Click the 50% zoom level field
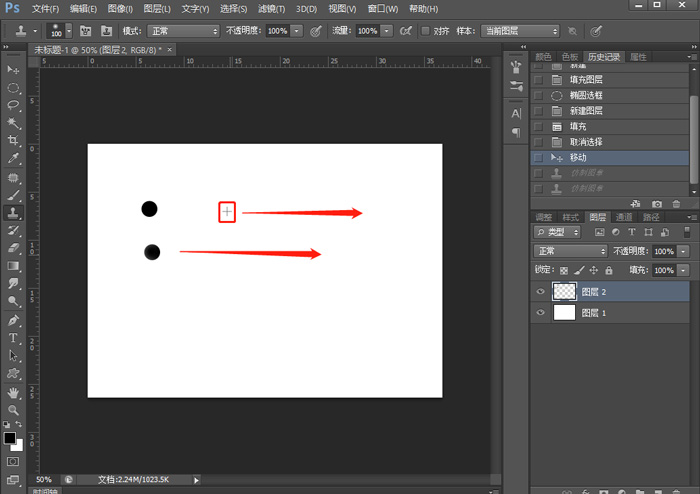Image resolution: width=700 pixels, height=494 pixels. (44, 480)
